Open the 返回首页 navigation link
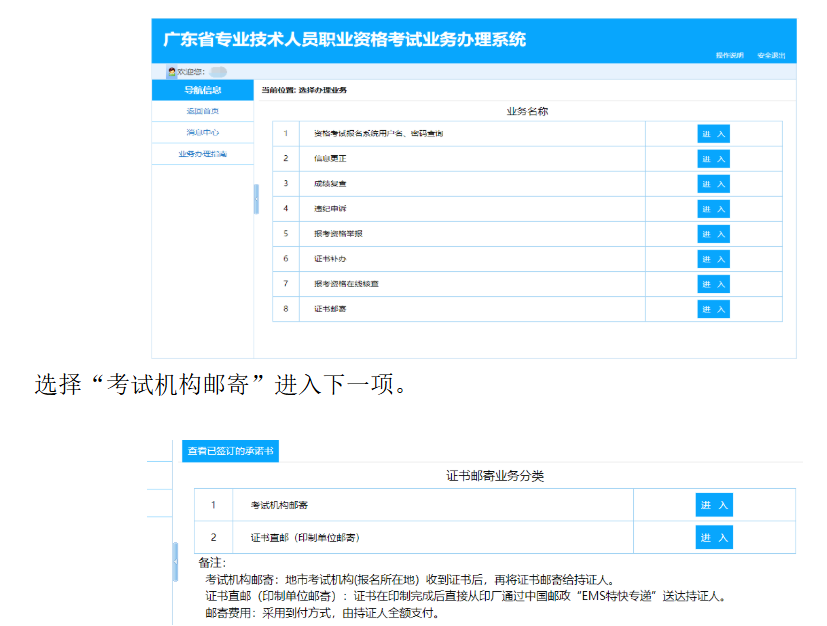The height and width of the screenshot is (626, 827). click(203, 111)
